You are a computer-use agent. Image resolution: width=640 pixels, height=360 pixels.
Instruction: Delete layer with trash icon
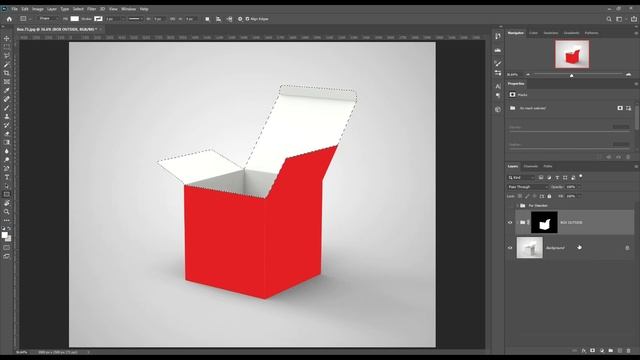tap(629, 351)
